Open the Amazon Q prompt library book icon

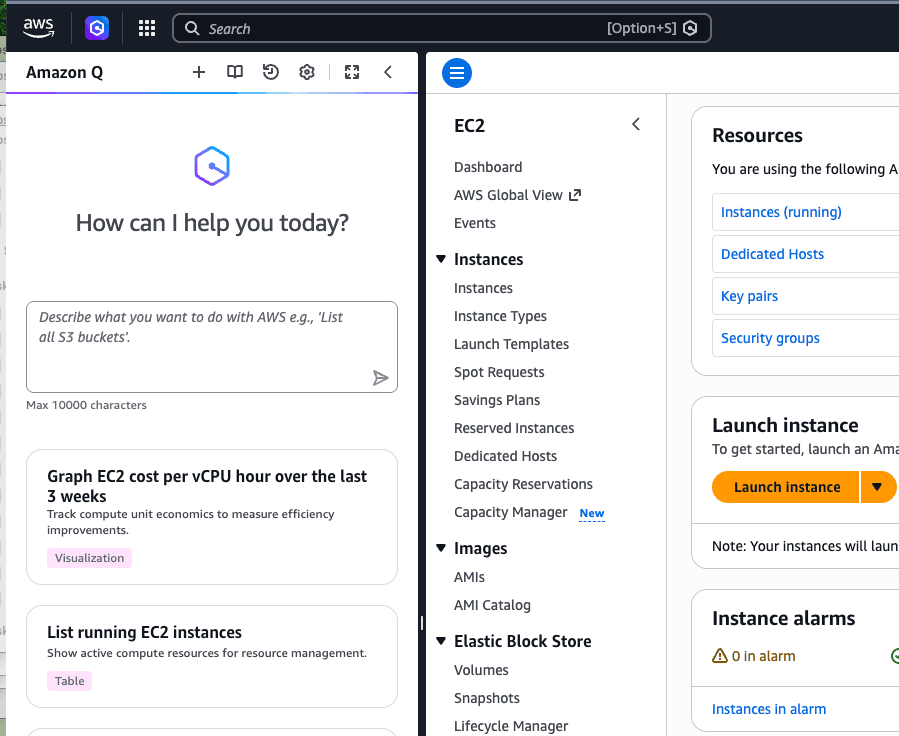coord(234,72)
